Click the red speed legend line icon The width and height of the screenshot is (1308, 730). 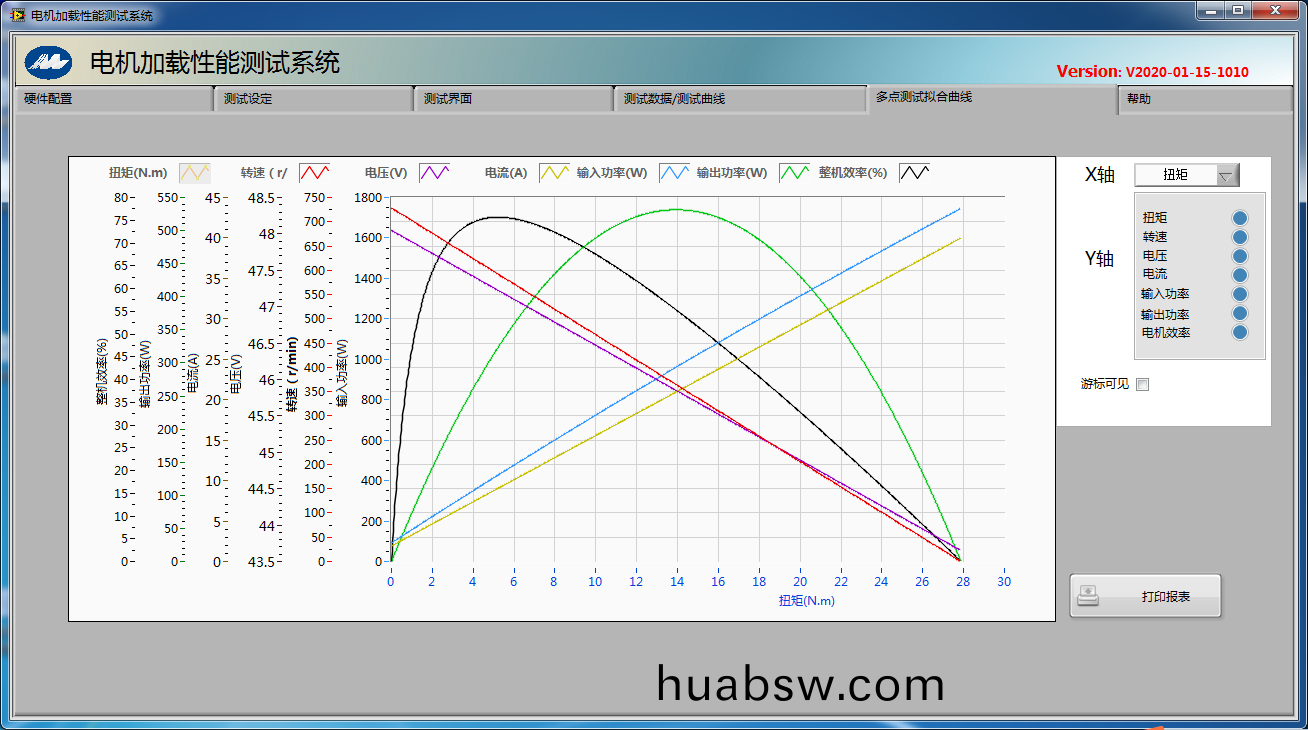(x=315, y=173)
